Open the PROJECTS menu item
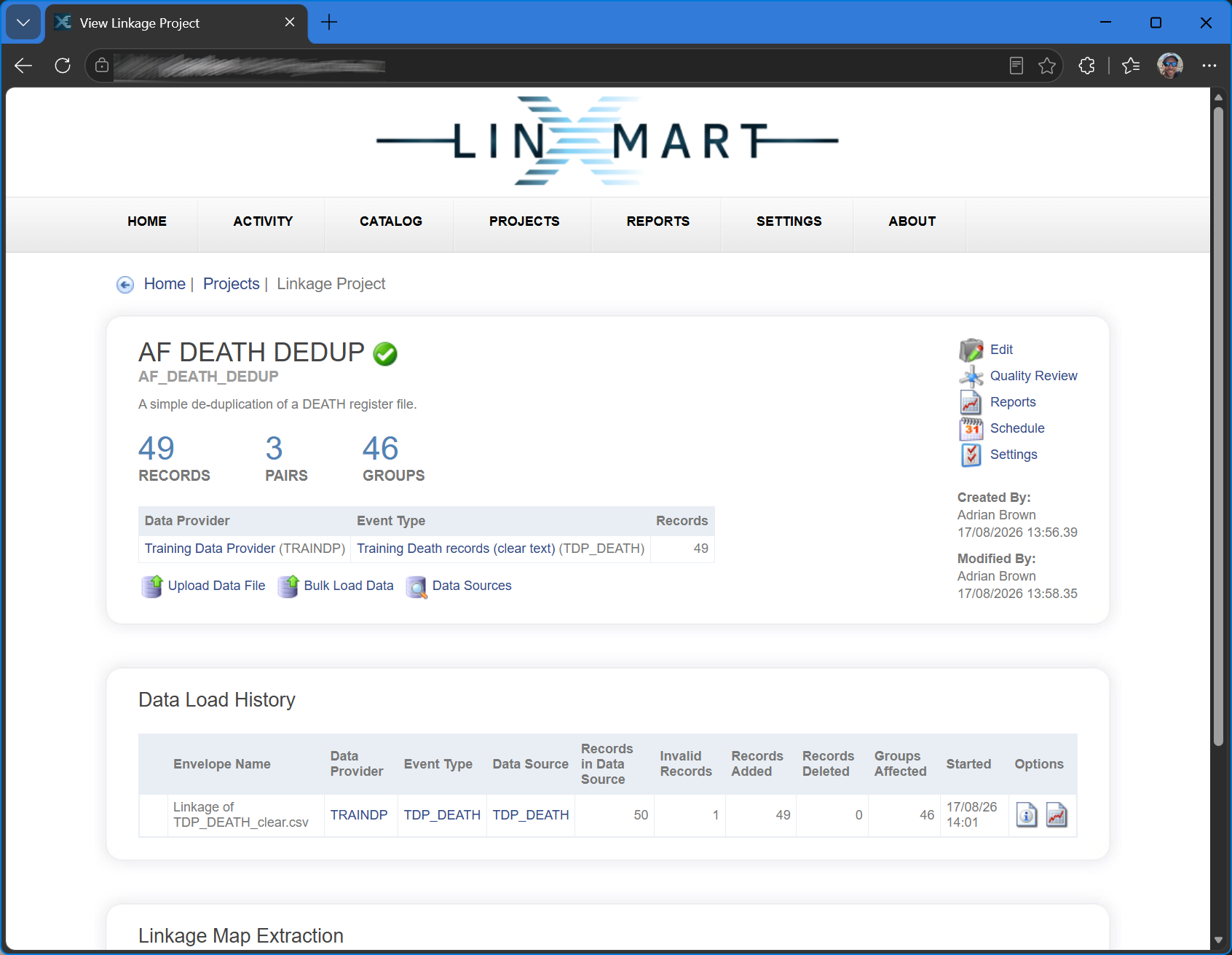The width and height of the screenshot is (1232, 955). click(x=524, y=221)
